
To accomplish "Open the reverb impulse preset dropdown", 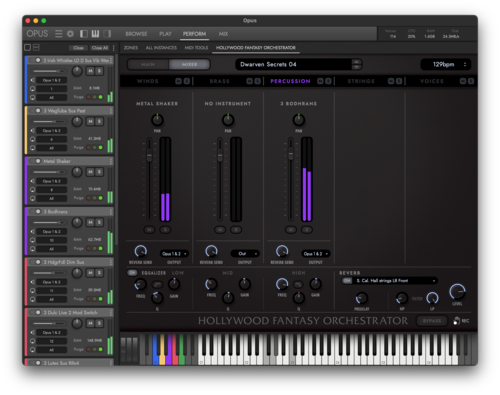I will coord(396,281).
